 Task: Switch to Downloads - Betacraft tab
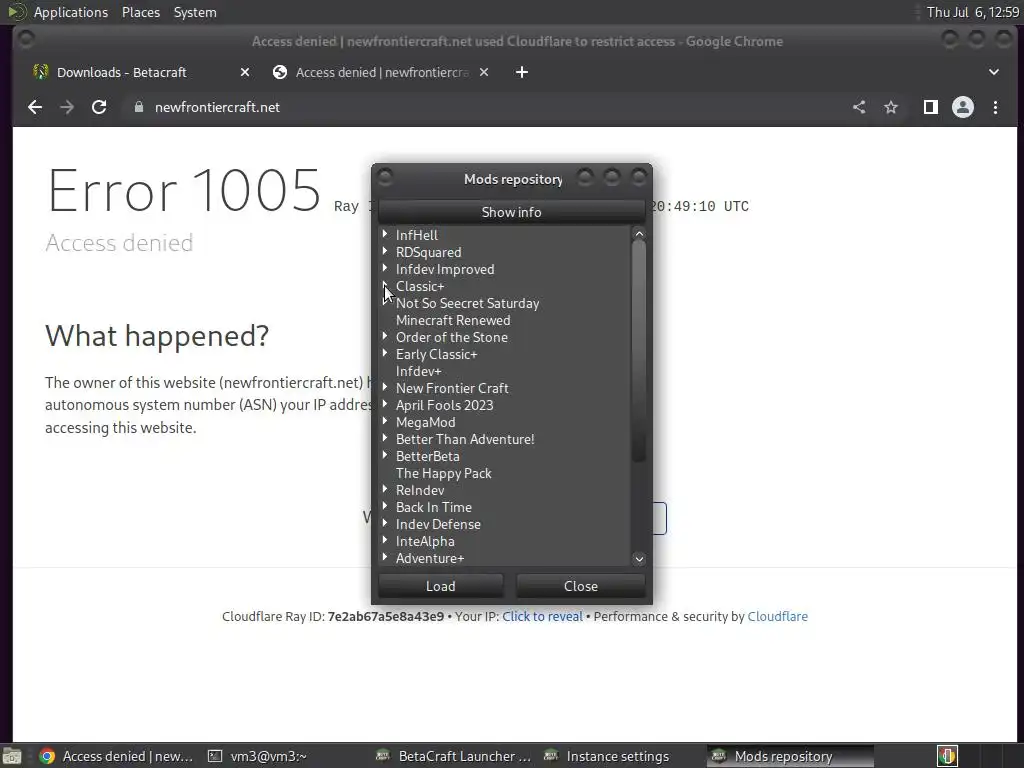[140, 72]
